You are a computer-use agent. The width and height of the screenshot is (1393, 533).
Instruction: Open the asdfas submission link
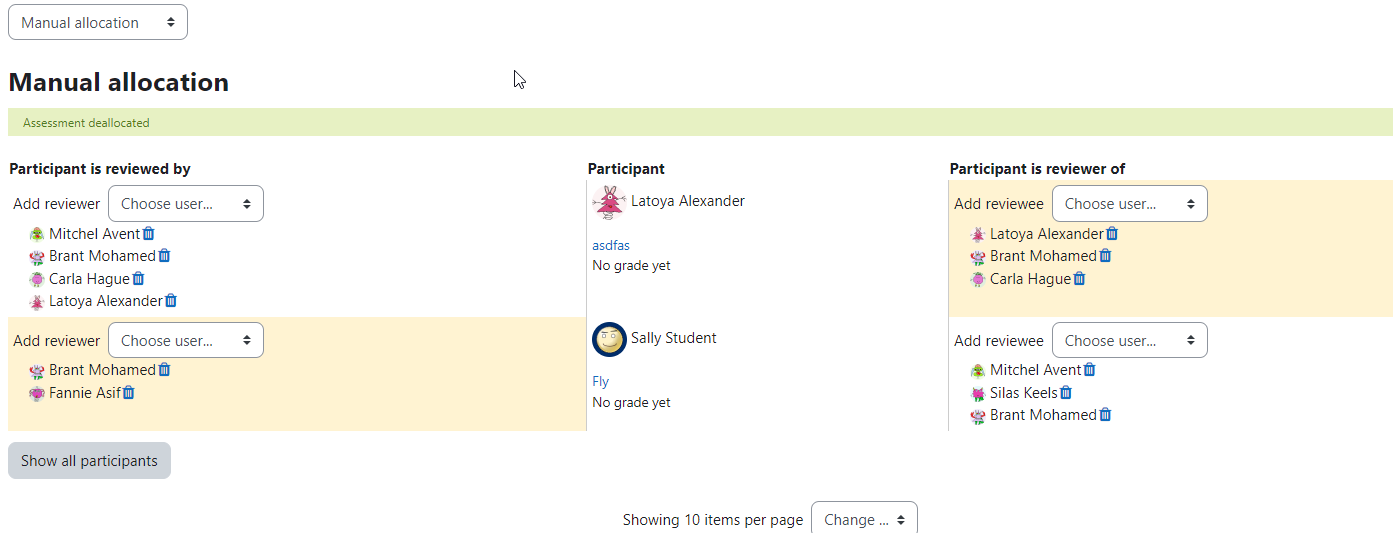click(x=611, y=245)
